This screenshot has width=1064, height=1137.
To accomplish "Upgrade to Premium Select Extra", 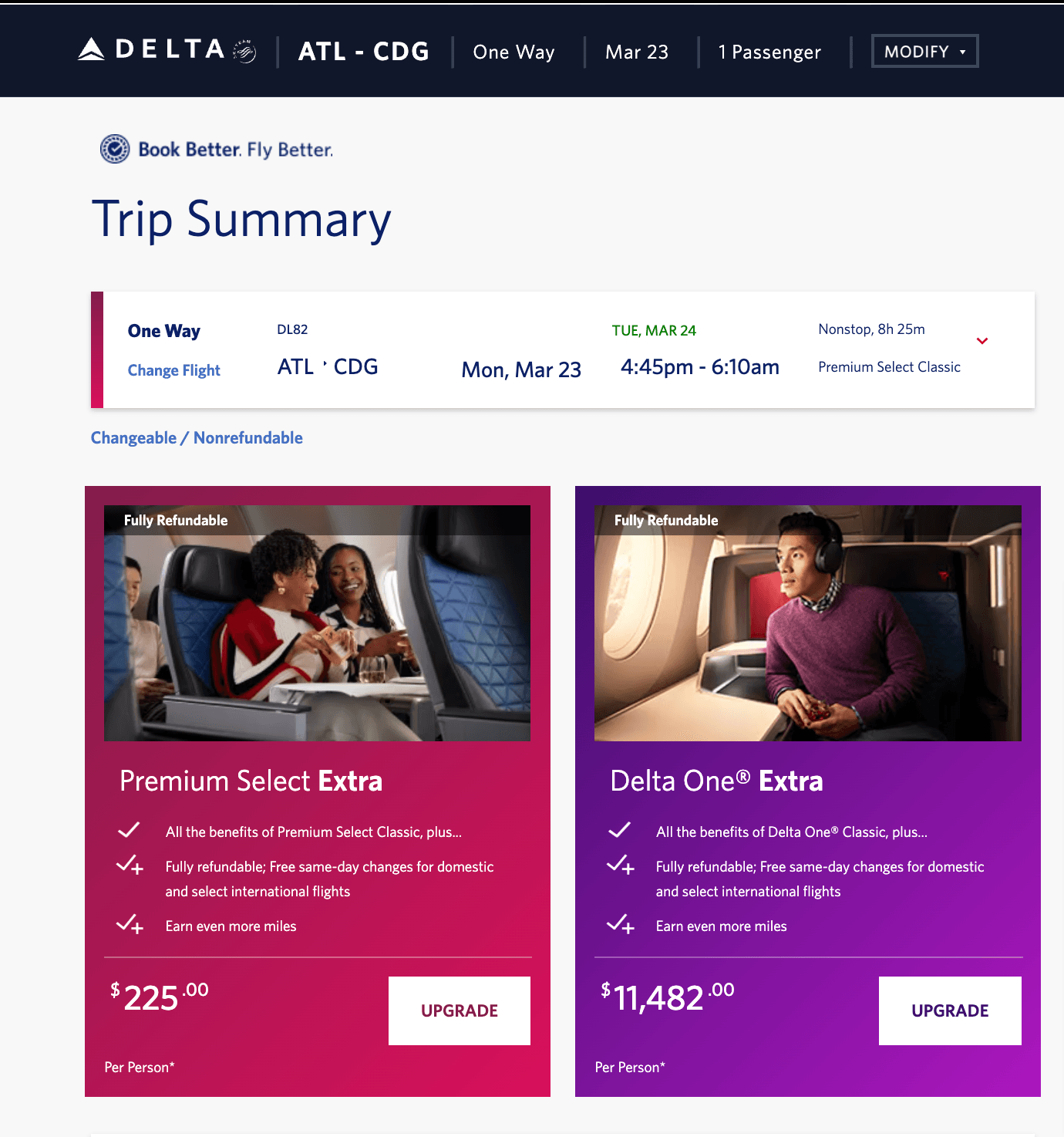I will point(459,1010).
